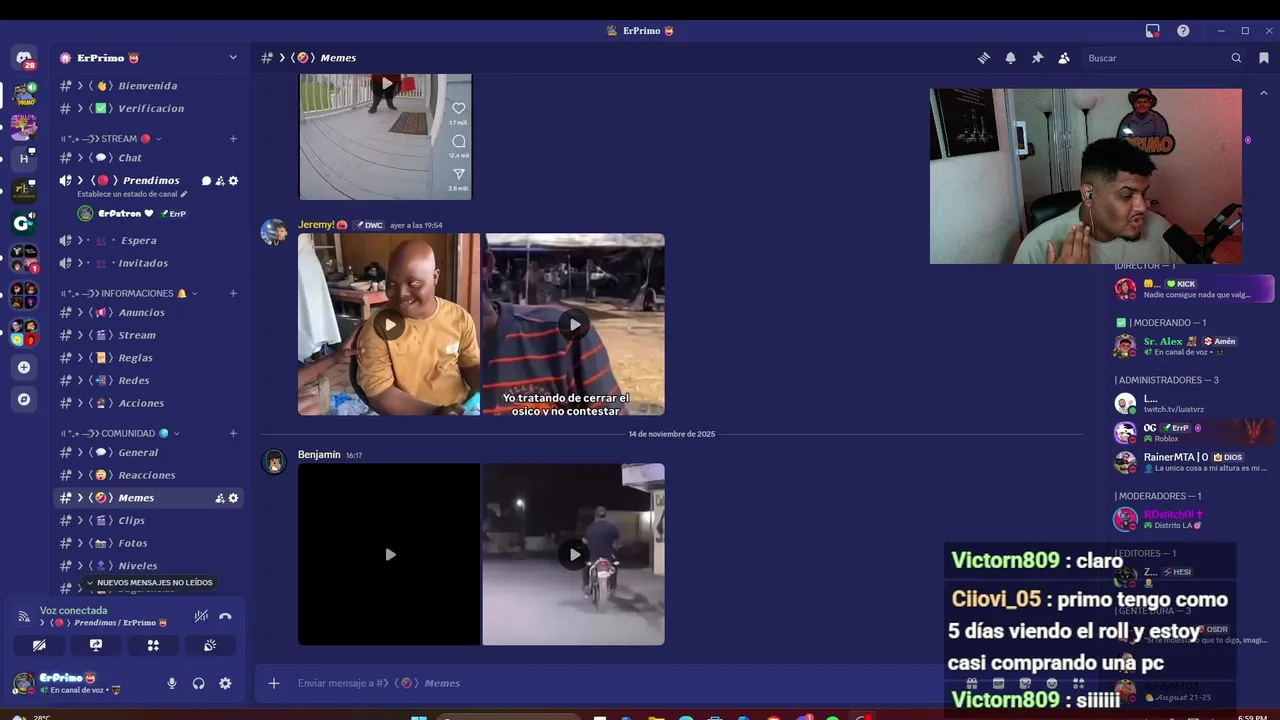The width and height of the screenshot is (1280, 720).
Task: Open Windows Start button
Action: click(418, 716)
